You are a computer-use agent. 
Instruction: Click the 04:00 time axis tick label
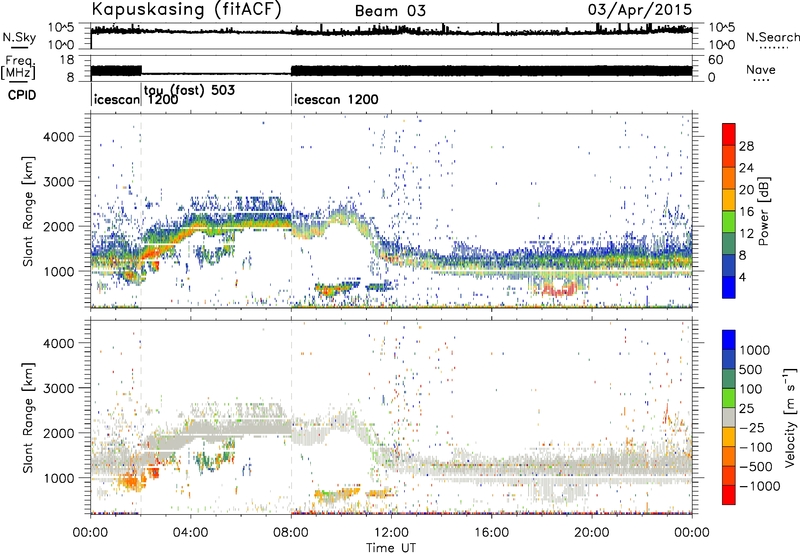(190, 533)
